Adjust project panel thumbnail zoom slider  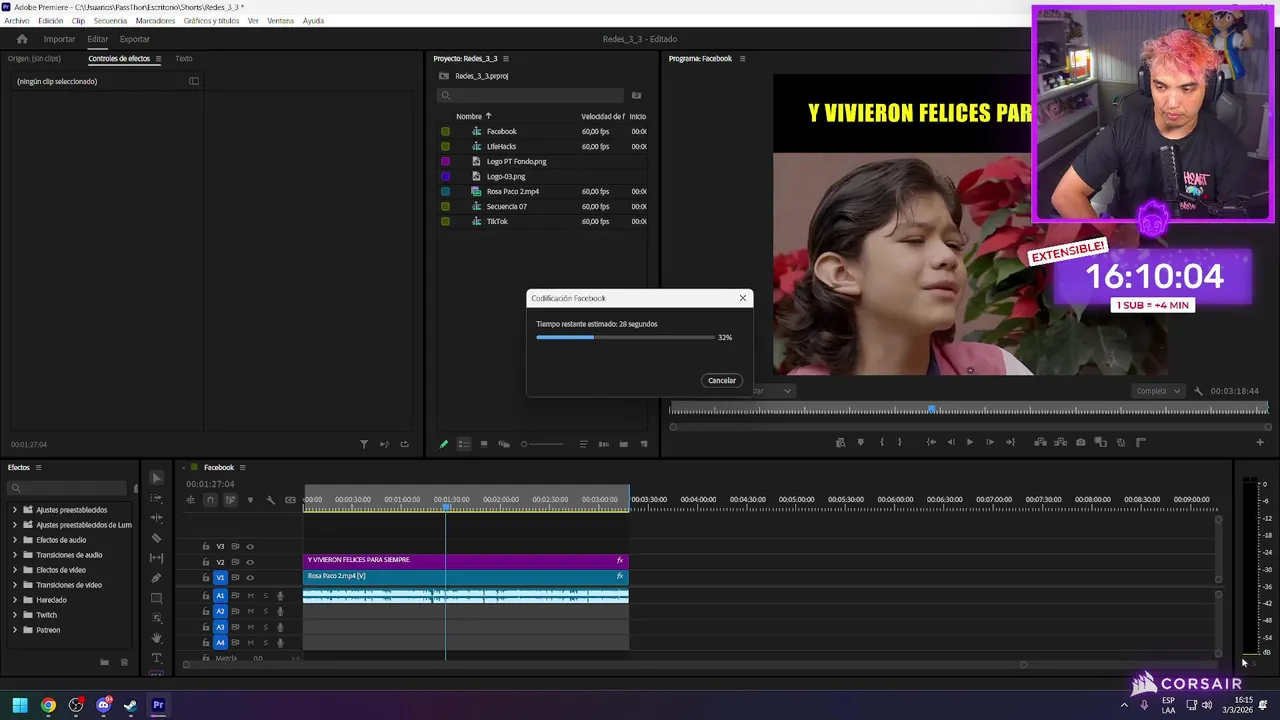(x=540, y=444)
